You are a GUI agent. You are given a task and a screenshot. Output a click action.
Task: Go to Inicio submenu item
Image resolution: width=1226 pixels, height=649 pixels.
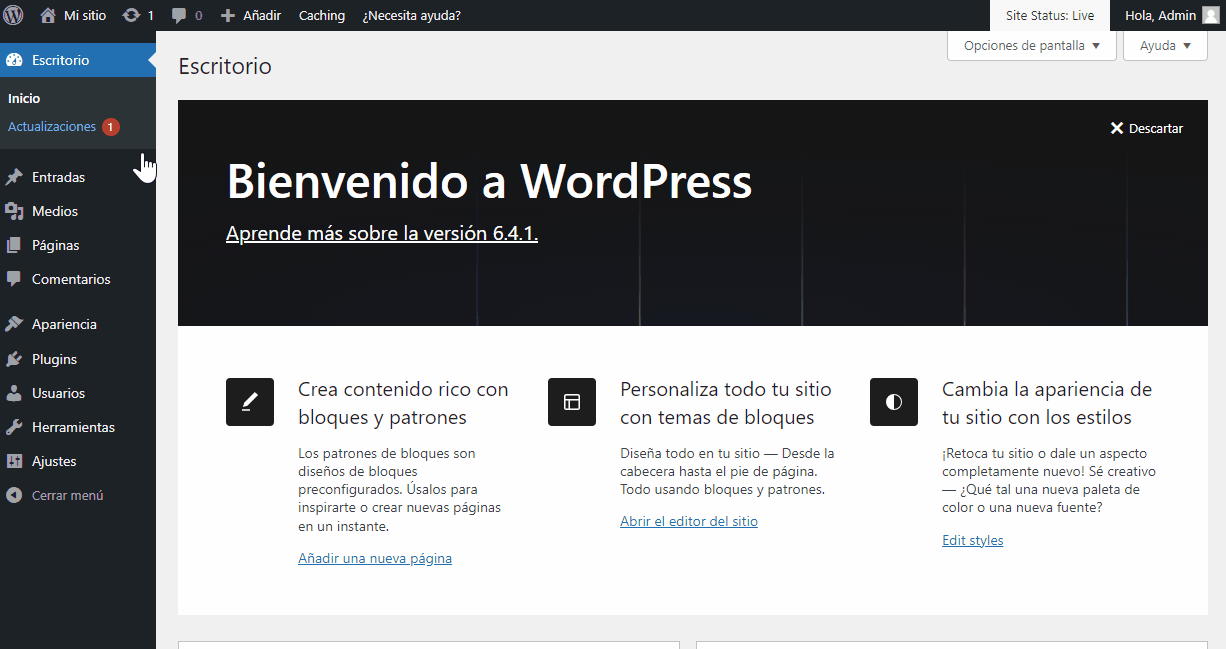point(24,98)
